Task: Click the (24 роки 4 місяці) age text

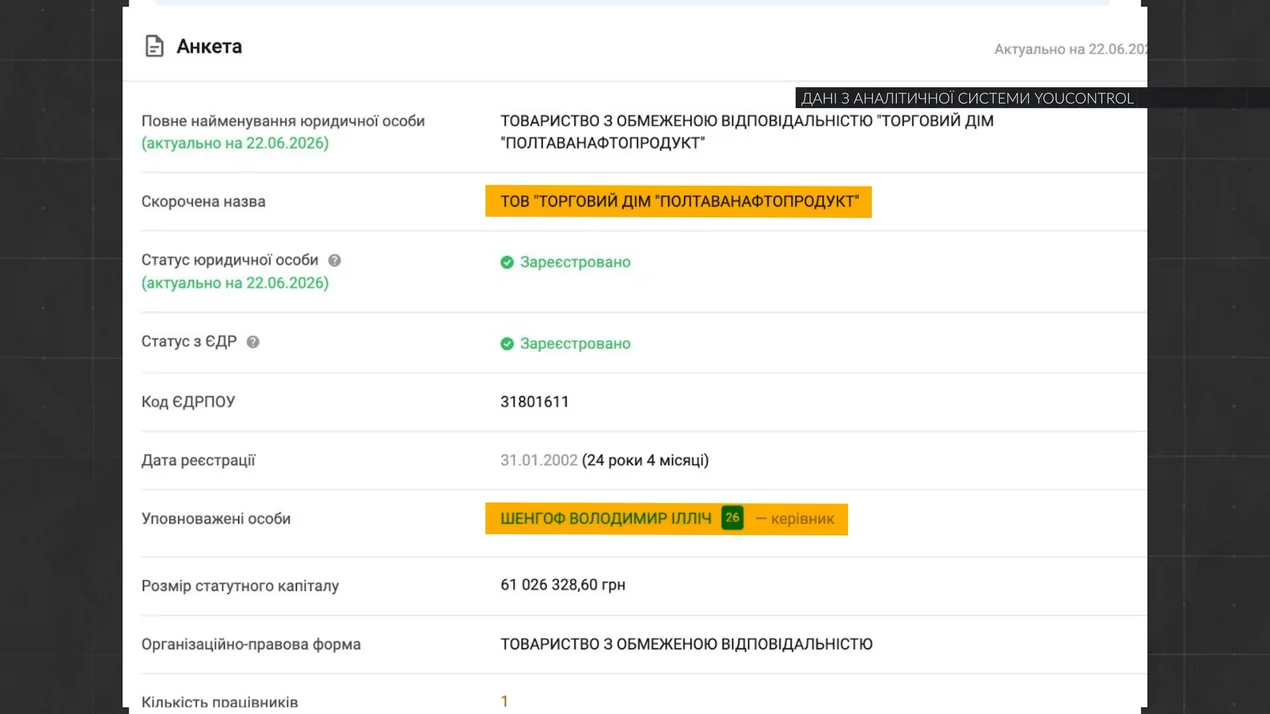Action: tap(645, 461)
